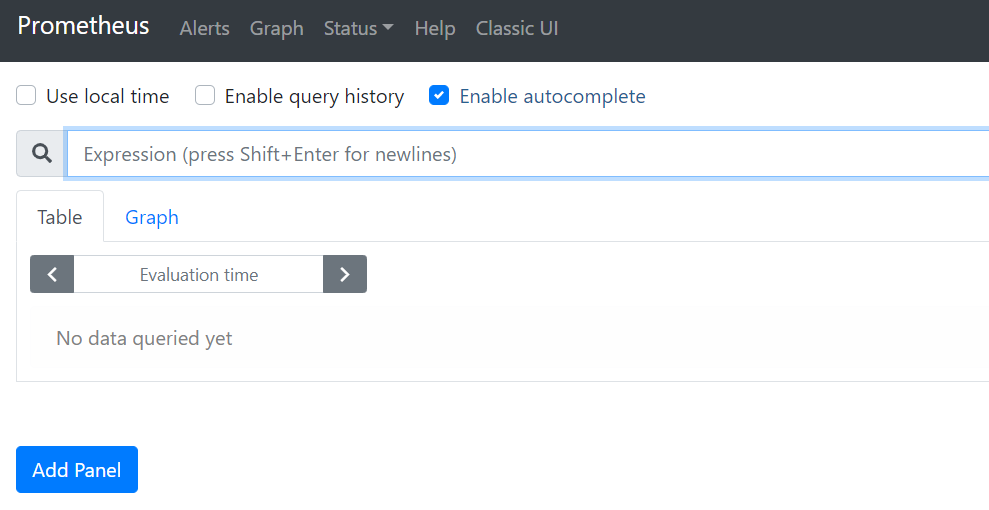Open the Help page link
This screenshot has width=989, height=510.
[x=435, y=28]
